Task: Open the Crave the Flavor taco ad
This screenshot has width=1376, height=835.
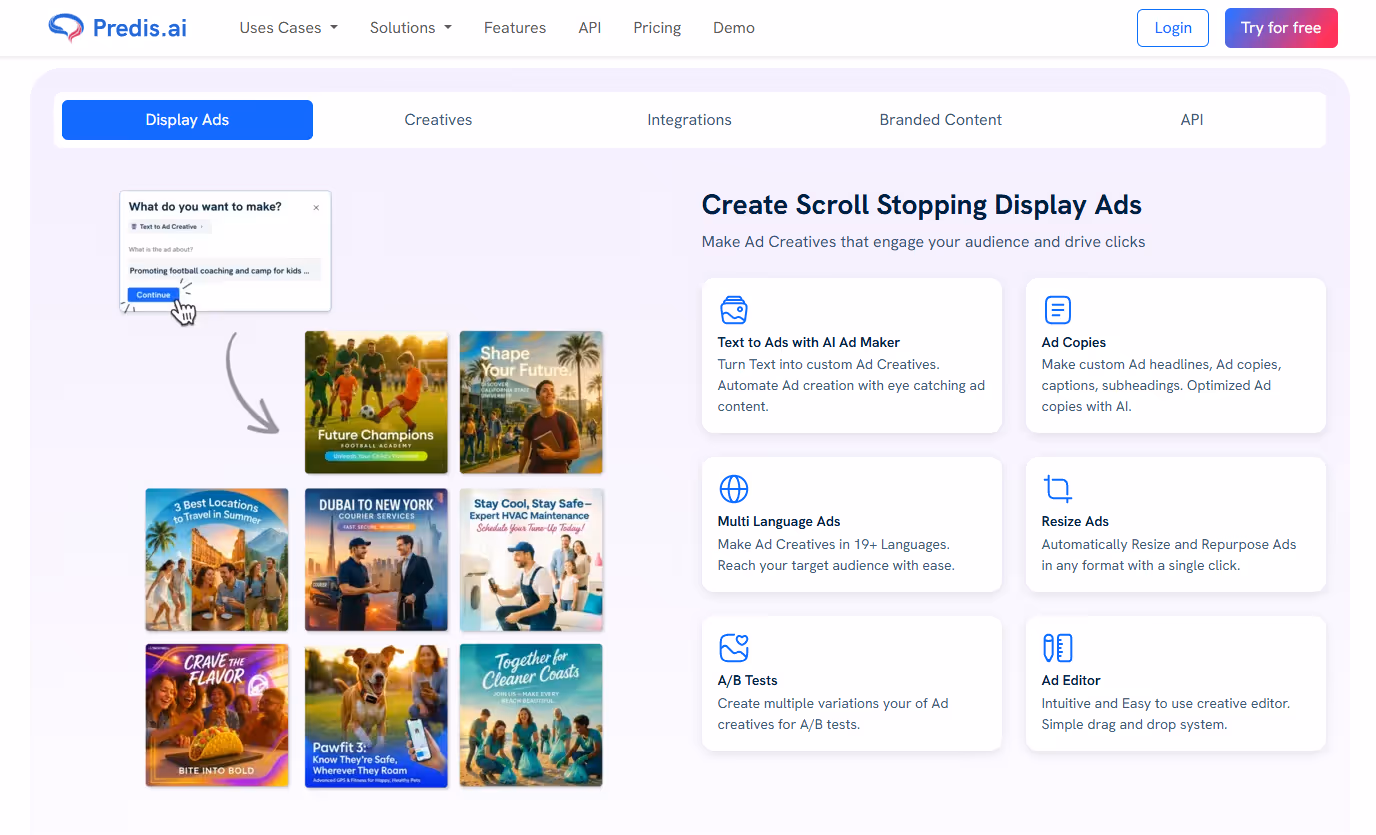Action: coord(217,715)
